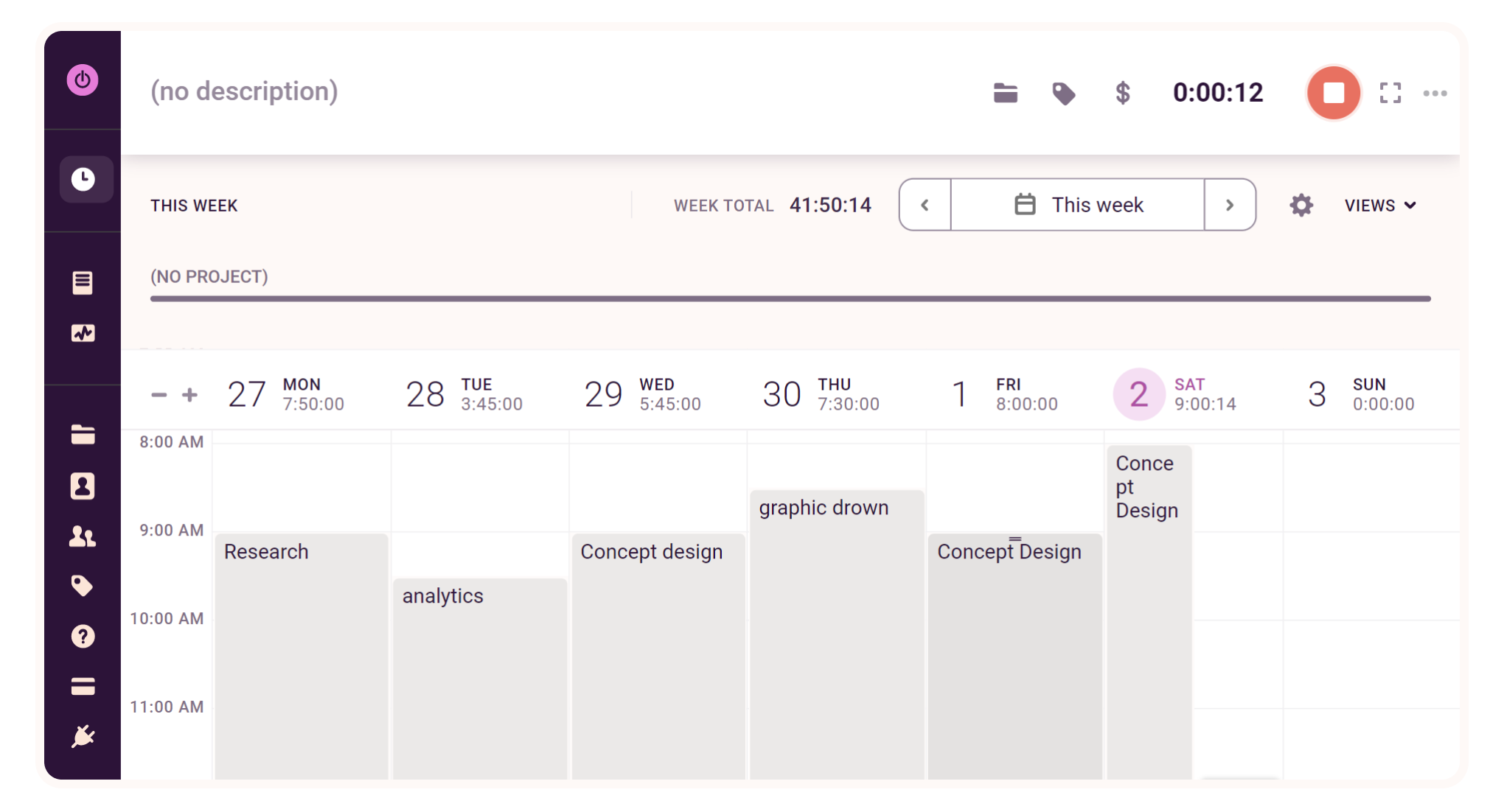Viewport: 1504px width, 812px height.
Task: Zoom out calendar with minus button
Action: pyautogui.click(x=159, y=395)
